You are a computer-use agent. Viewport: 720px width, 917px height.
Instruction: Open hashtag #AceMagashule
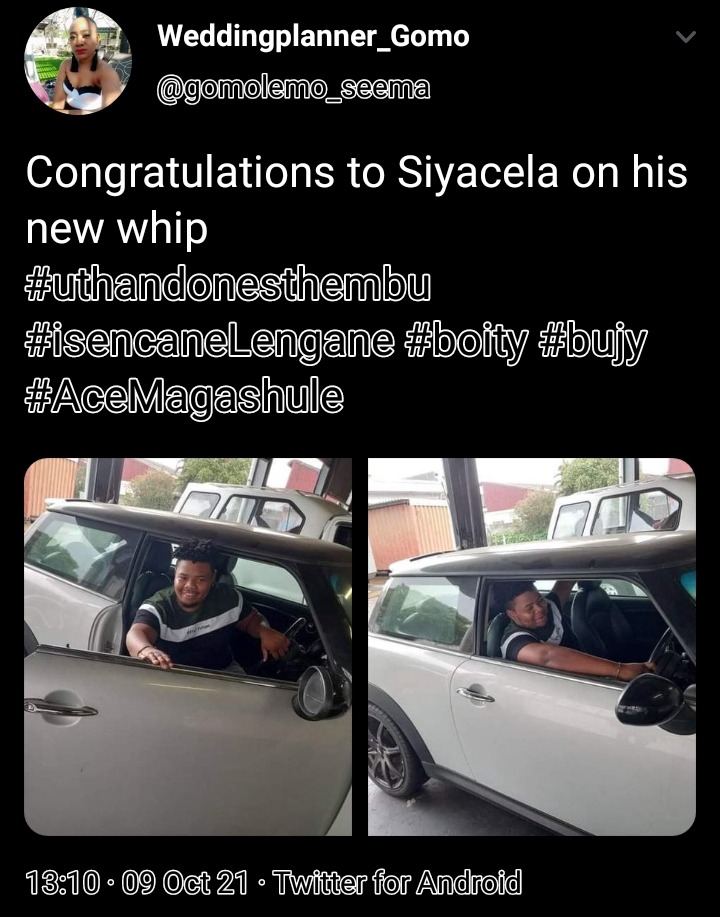click(185, 397)
